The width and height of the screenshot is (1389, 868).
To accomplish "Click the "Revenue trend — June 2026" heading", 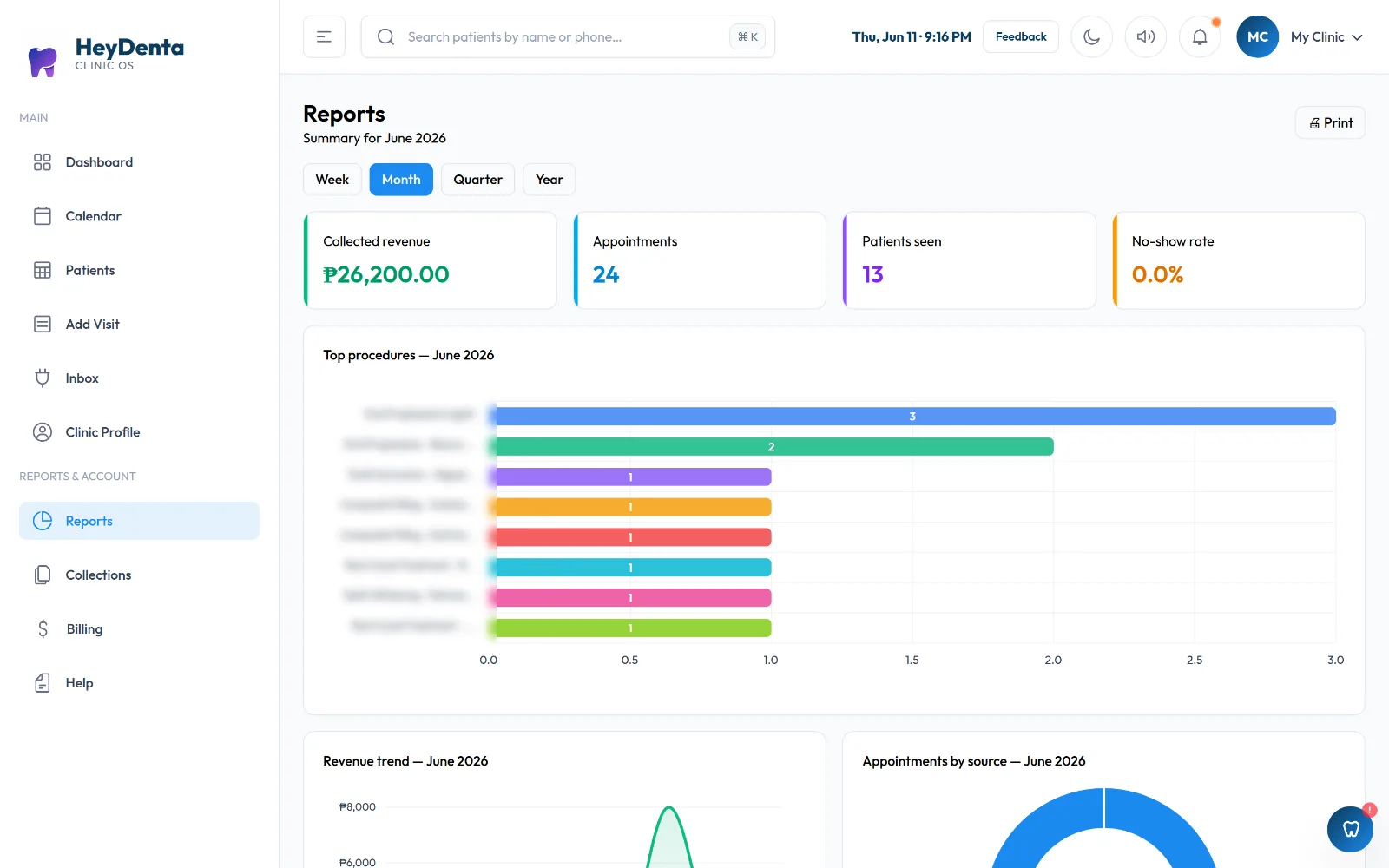I will pyautogui.click(x=405, y=761).
